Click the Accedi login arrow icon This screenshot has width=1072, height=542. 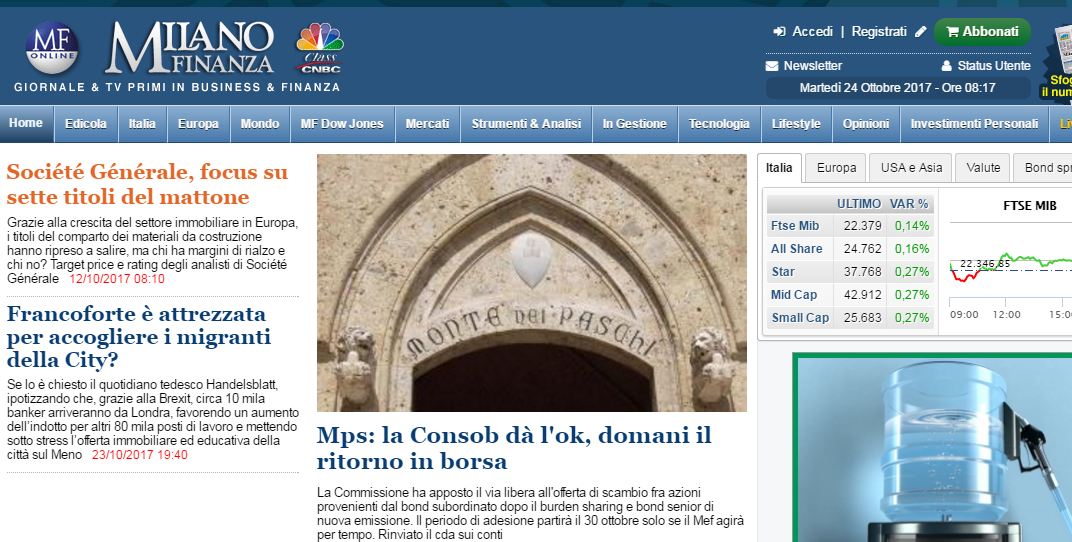point(780,32)
